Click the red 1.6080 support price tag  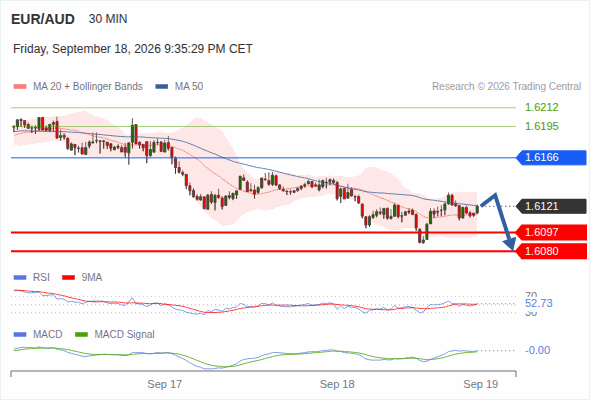[551, 251]
